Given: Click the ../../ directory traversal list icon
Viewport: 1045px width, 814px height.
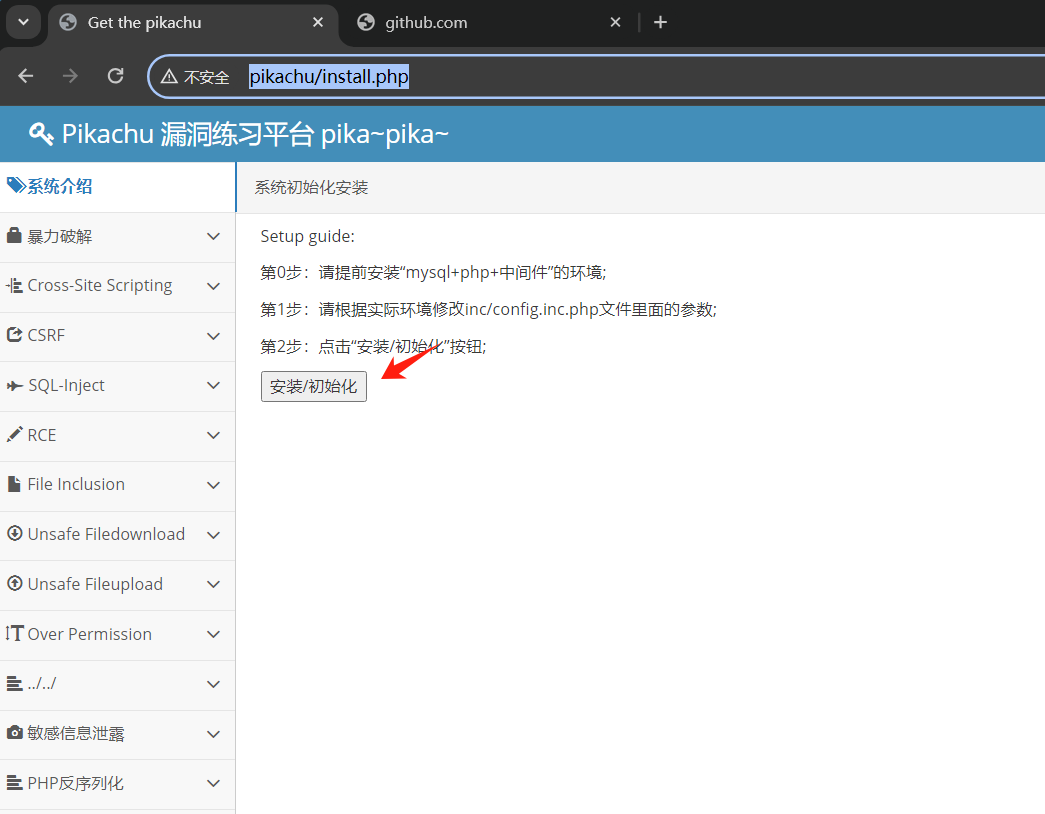Looking at the screenshot, I should [15, 683].
